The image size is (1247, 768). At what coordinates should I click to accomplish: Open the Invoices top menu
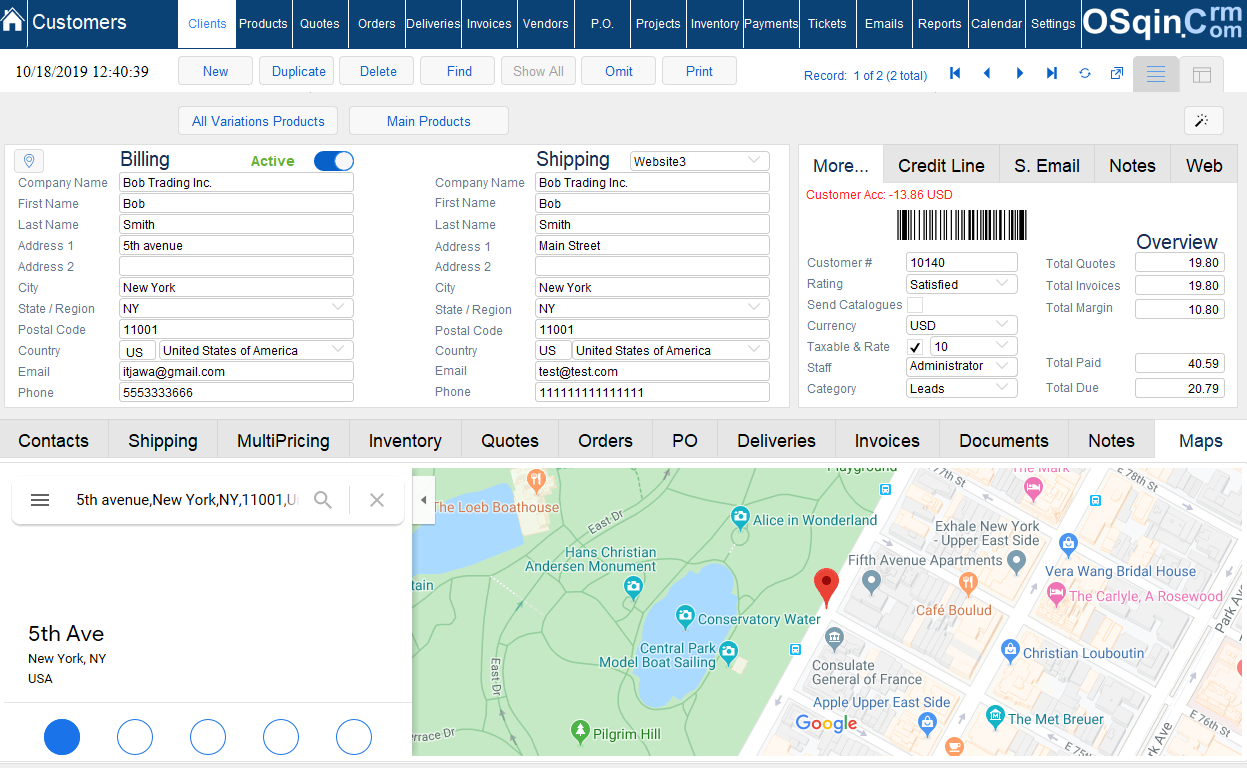point(489,24)
